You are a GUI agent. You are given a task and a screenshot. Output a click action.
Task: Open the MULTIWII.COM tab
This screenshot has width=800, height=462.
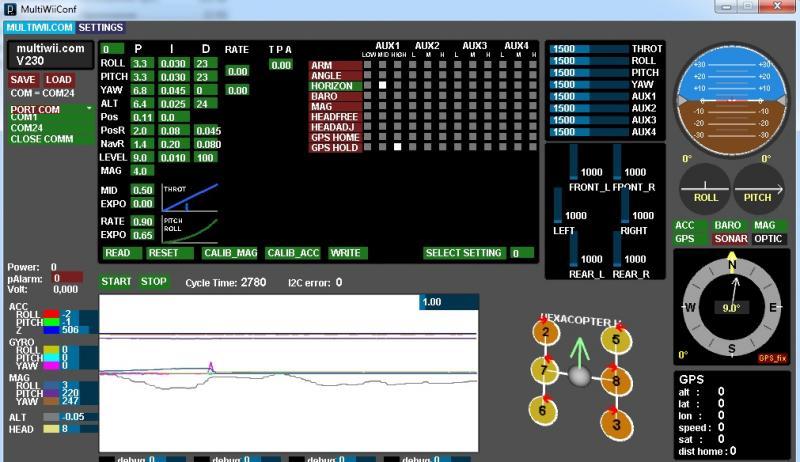(40, 28)
